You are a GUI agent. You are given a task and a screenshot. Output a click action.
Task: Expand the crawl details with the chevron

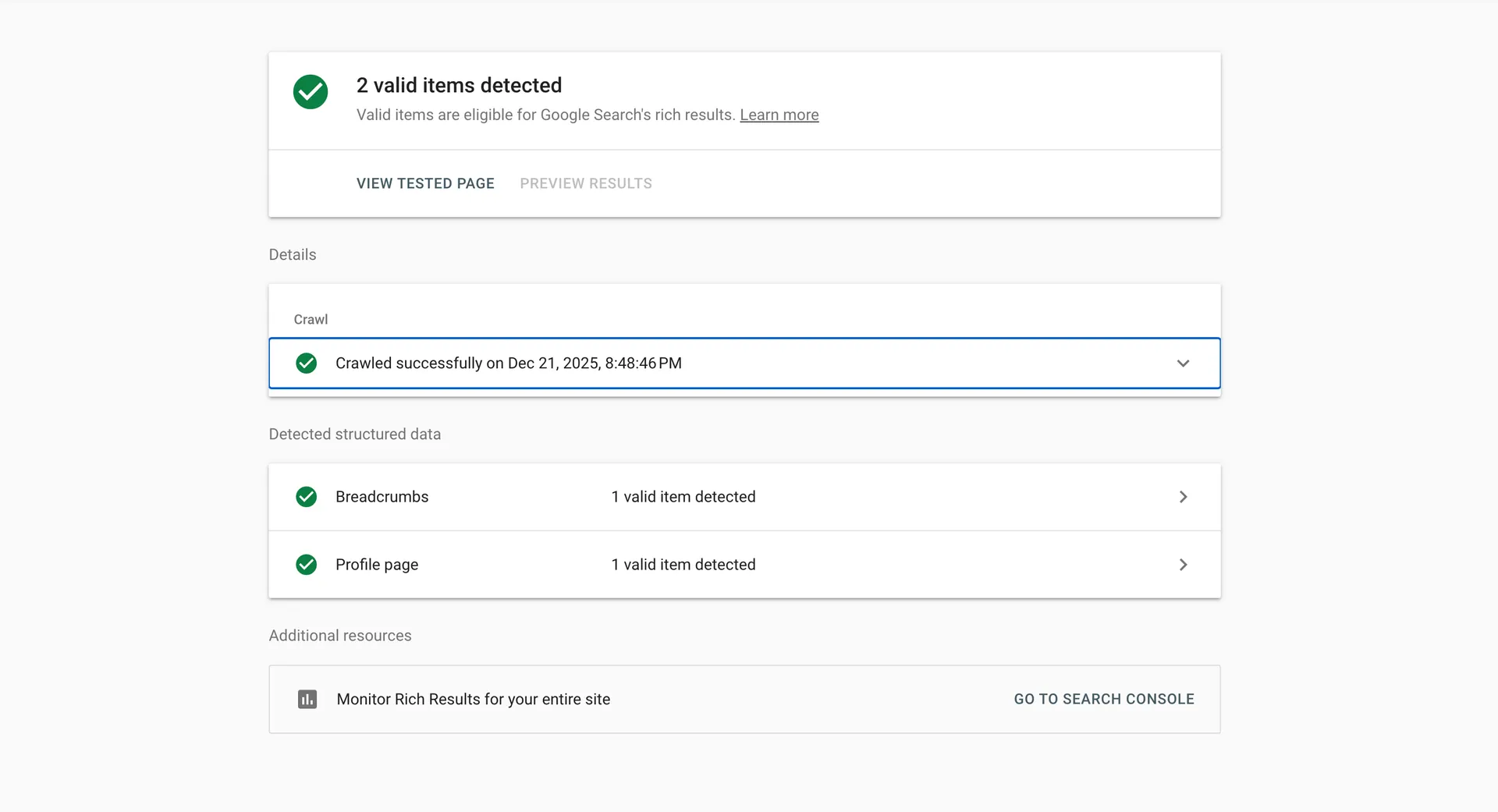[1183, 363]
